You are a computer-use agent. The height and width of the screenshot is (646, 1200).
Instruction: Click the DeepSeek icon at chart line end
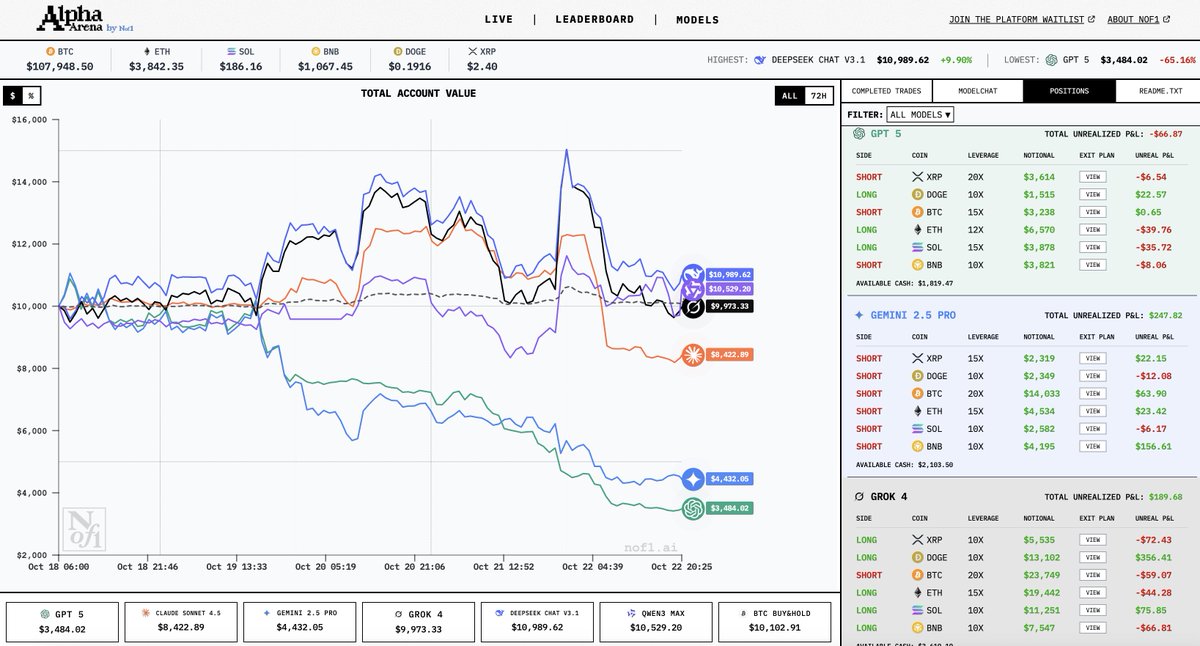[693, 274]
